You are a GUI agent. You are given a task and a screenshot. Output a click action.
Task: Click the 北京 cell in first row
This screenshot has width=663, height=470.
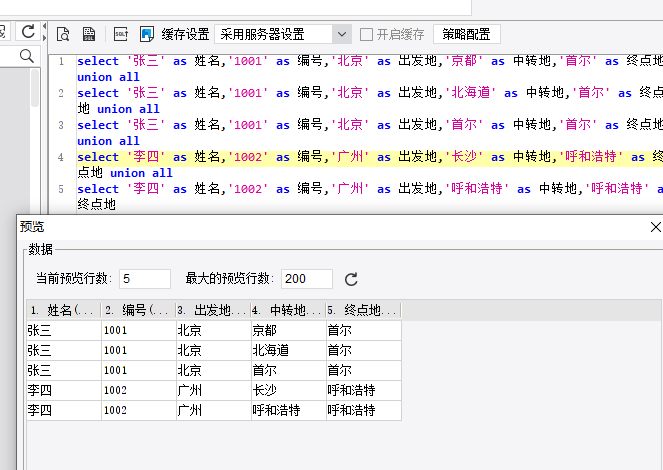coord(214,331)
